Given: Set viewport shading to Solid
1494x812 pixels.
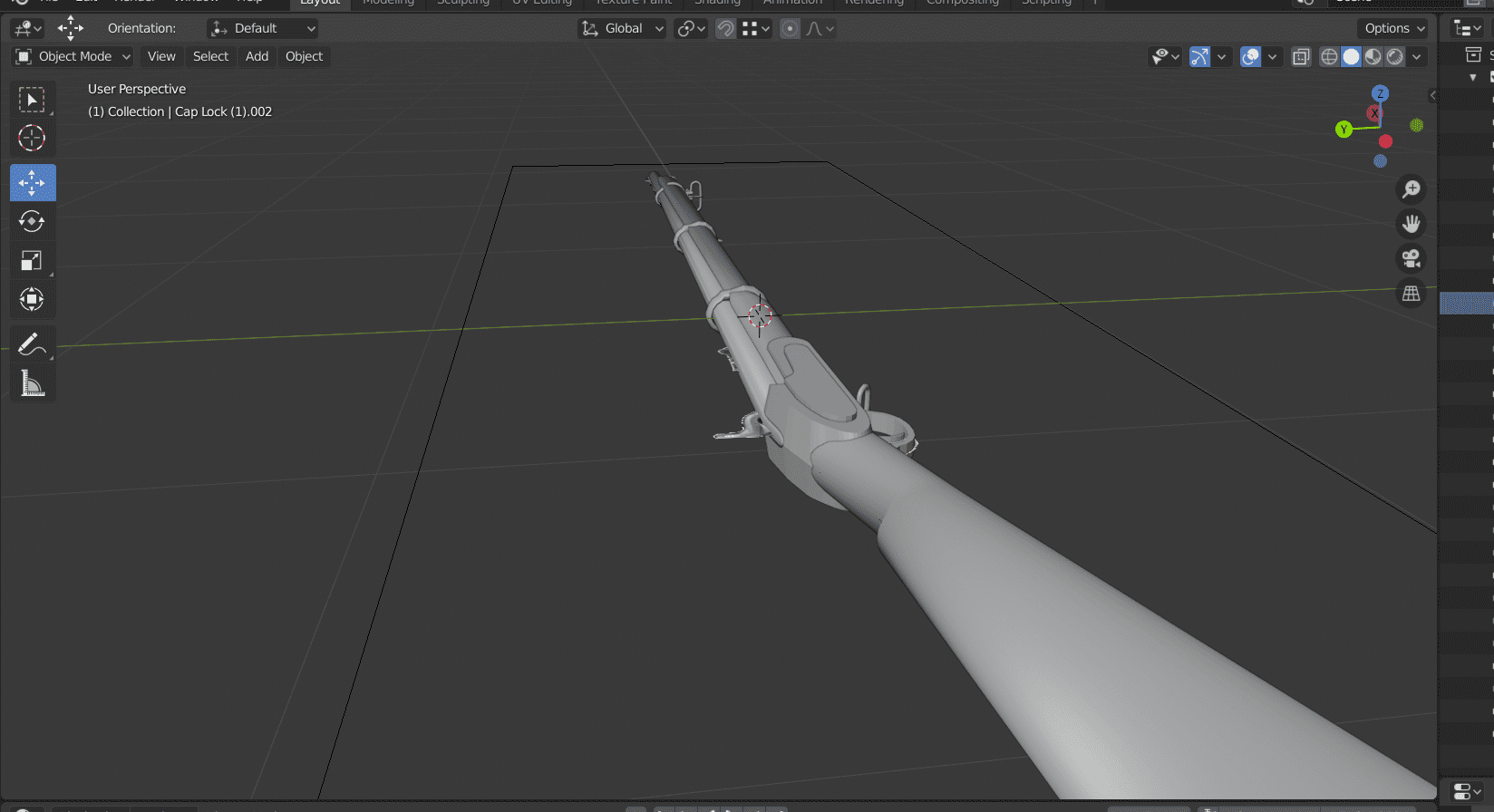Looking at the screenshot, I should (x=1351, y=57).
